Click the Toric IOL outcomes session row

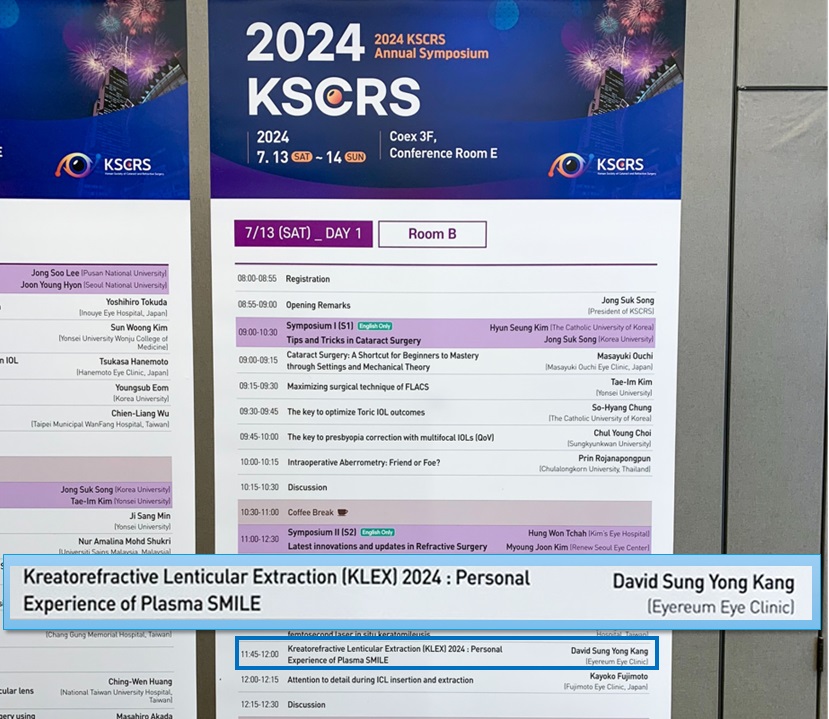[355, 412]
